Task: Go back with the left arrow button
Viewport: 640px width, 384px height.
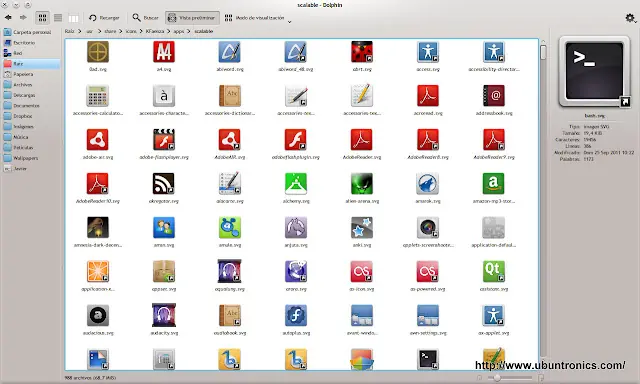Action: pos(8,18)
